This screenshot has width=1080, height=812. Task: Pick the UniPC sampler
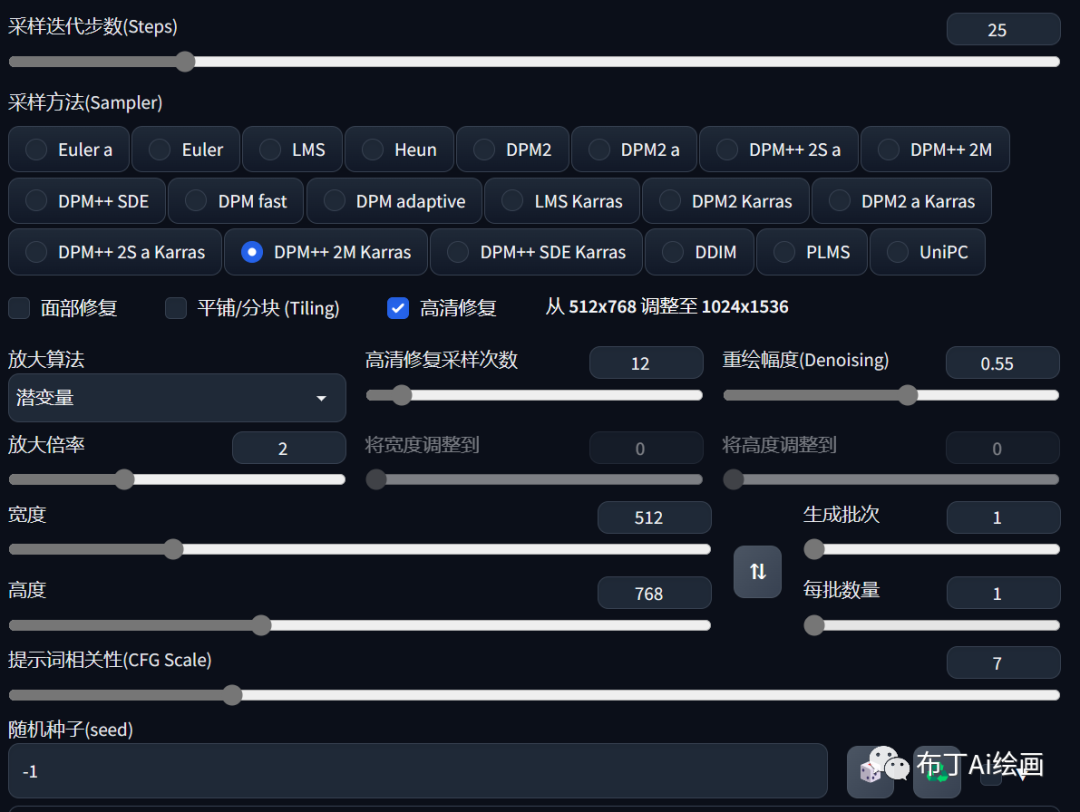point(927,252)
